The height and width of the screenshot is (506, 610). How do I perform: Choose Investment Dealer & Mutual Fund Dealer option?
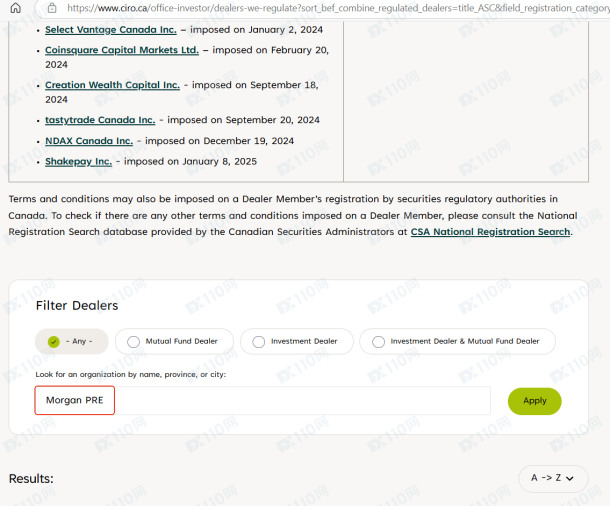(458, 341)
